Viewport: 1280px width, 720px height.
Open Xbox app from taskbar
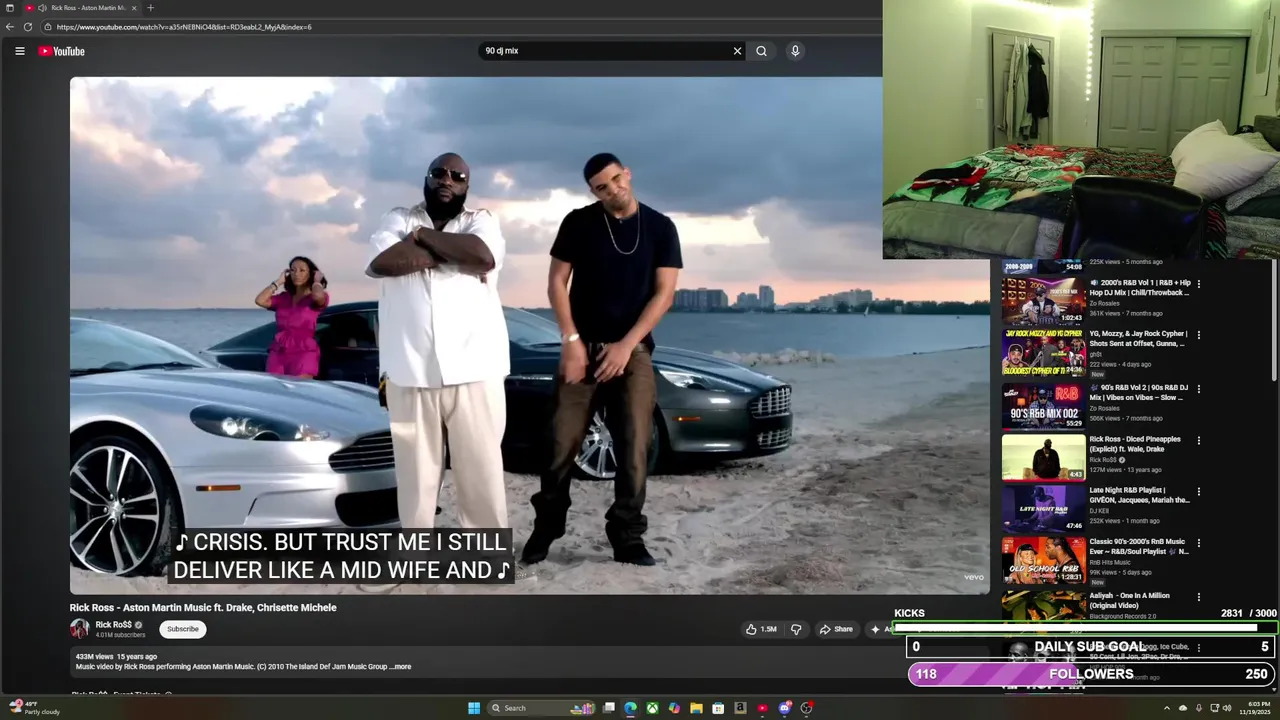[652, 708]
